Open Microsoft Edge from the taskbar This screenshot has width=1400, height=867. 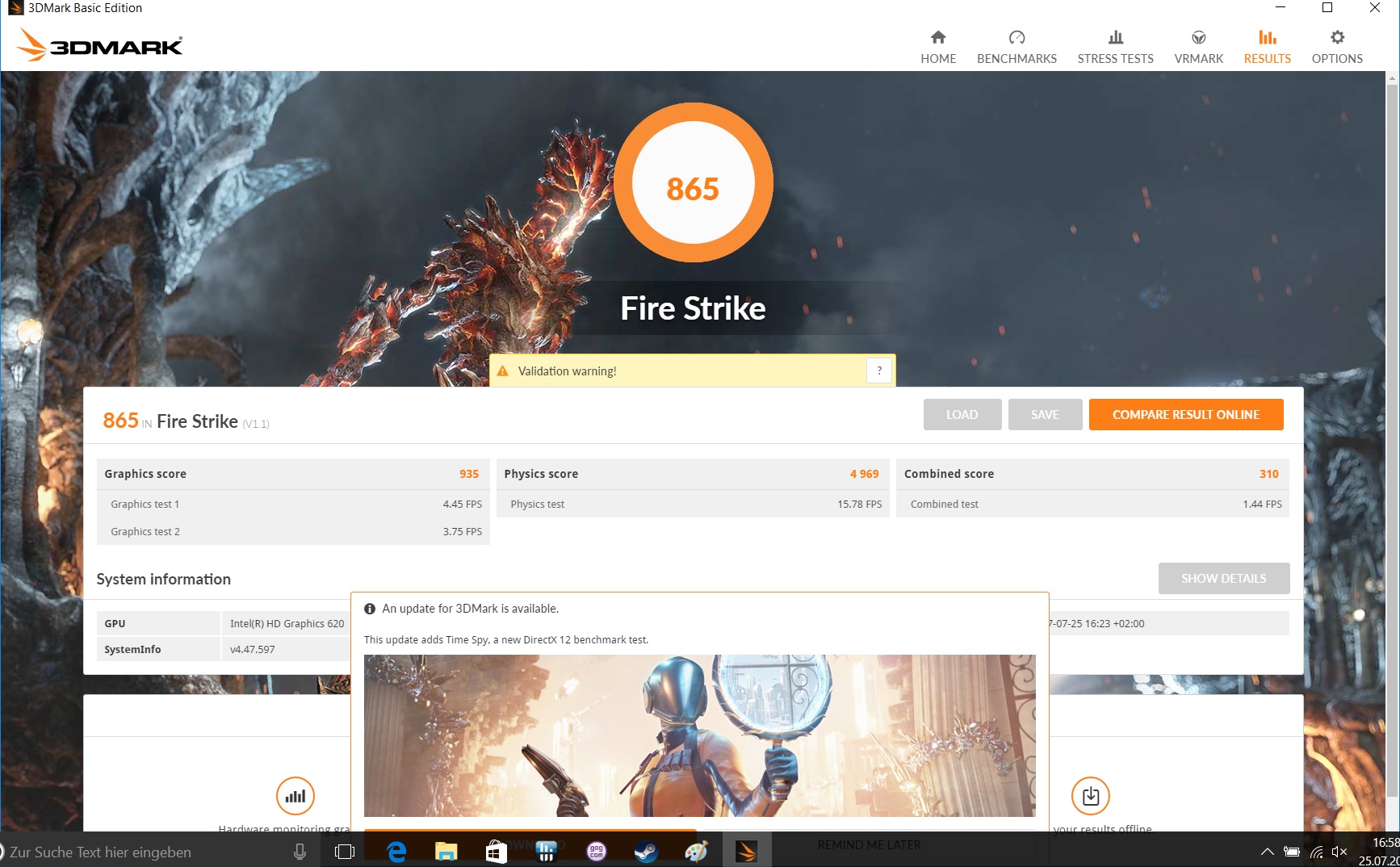pos(396,851)
